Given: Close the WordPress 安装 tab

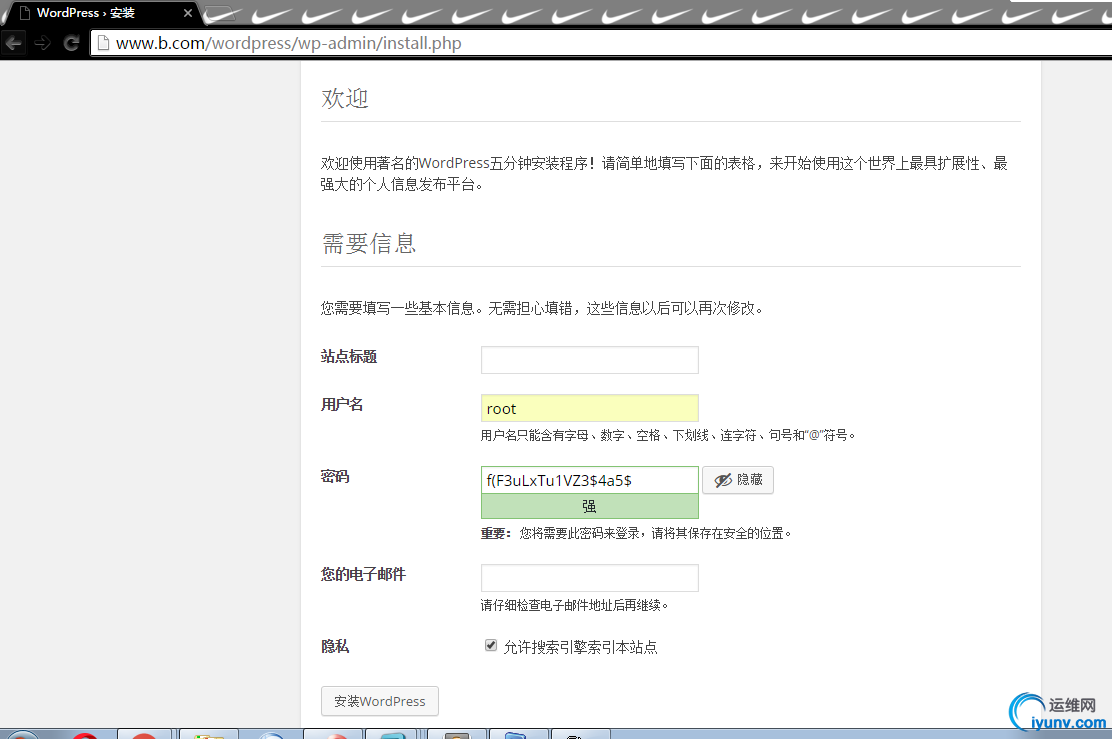Looking at the screenshot, I should [x=188, y=13].
